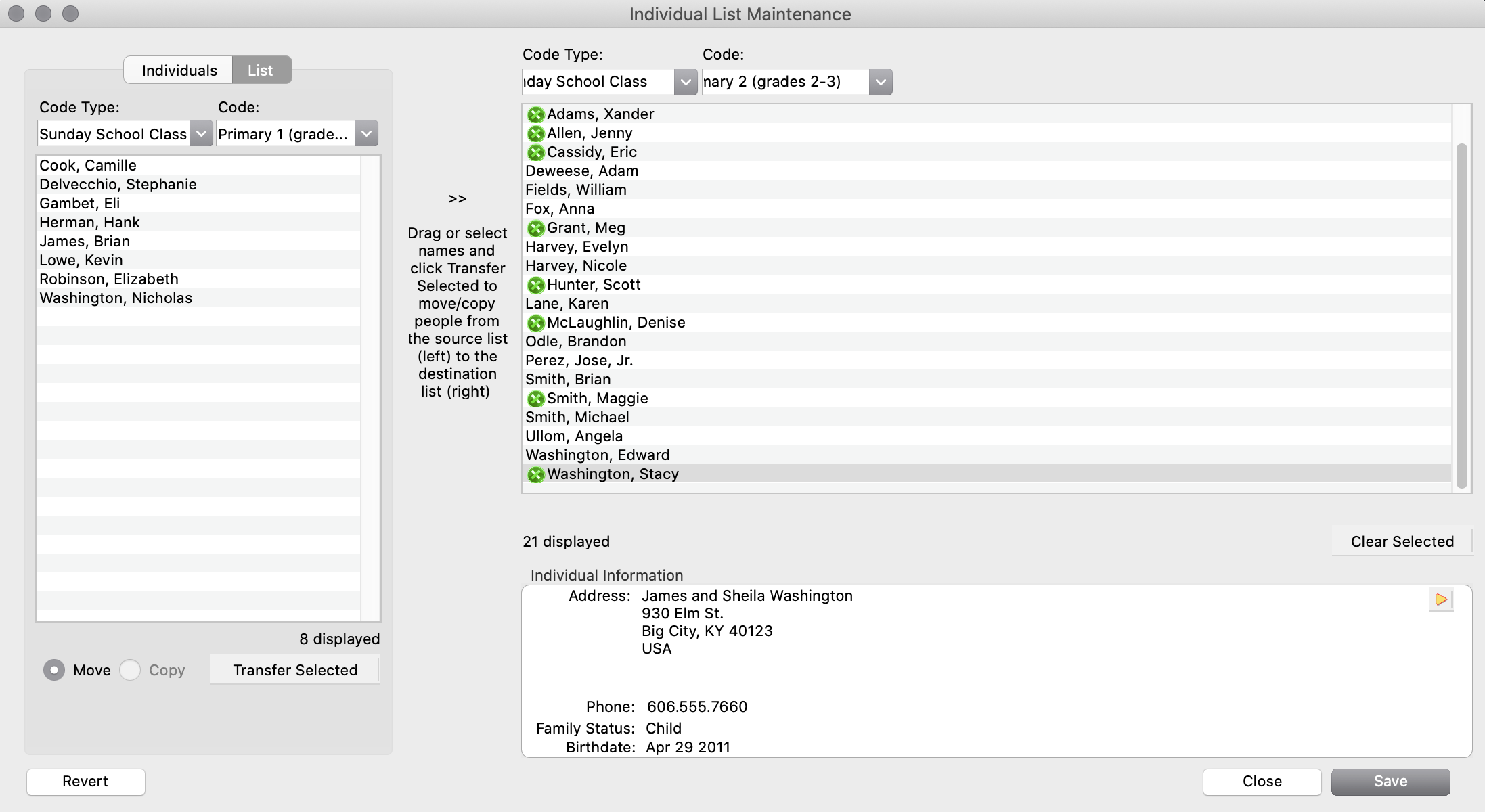The width and height of the screenshot is (1485, 812).
Task: Click the orange arrow in Individual Information
Action: pyautogui.click(x=1441, y=600)
